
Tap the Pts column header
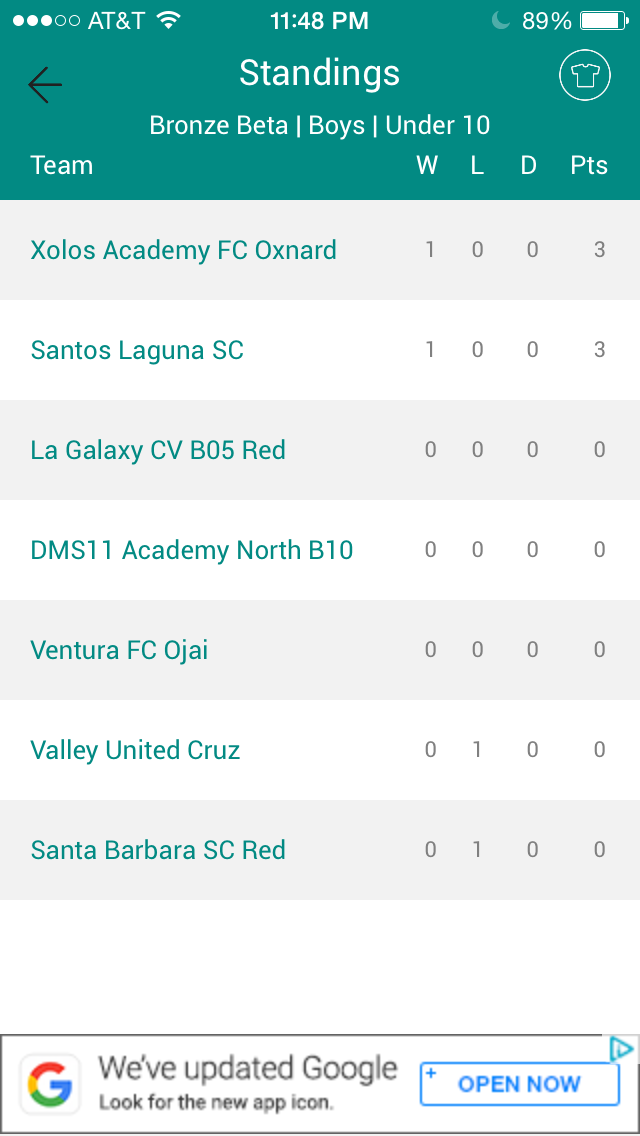(x=589, y=165)
